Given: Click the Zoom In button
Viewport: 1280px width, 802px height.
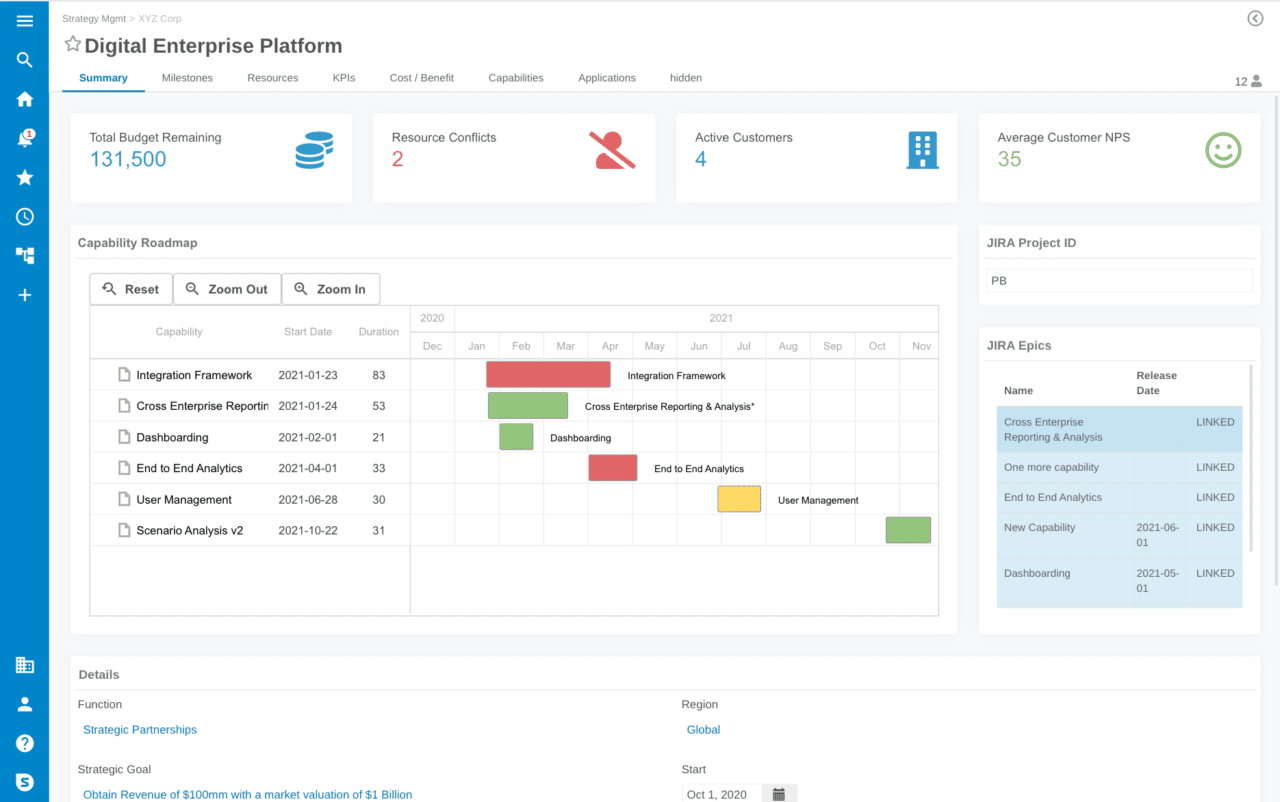Looking at the screenshot, I should click(331, 289).
